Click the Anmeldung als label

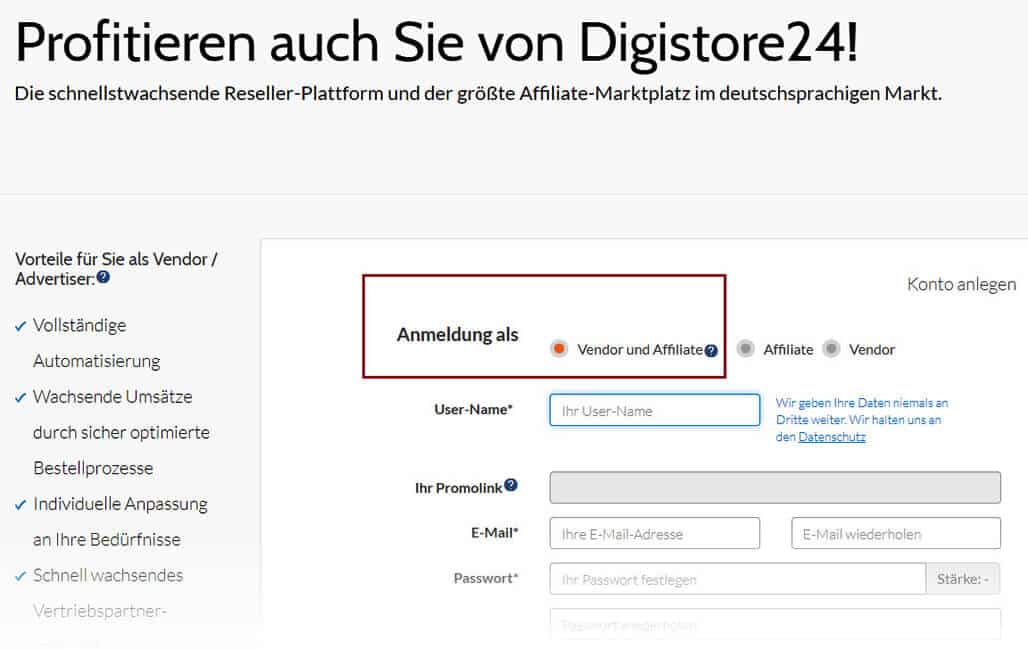(457, 335)
